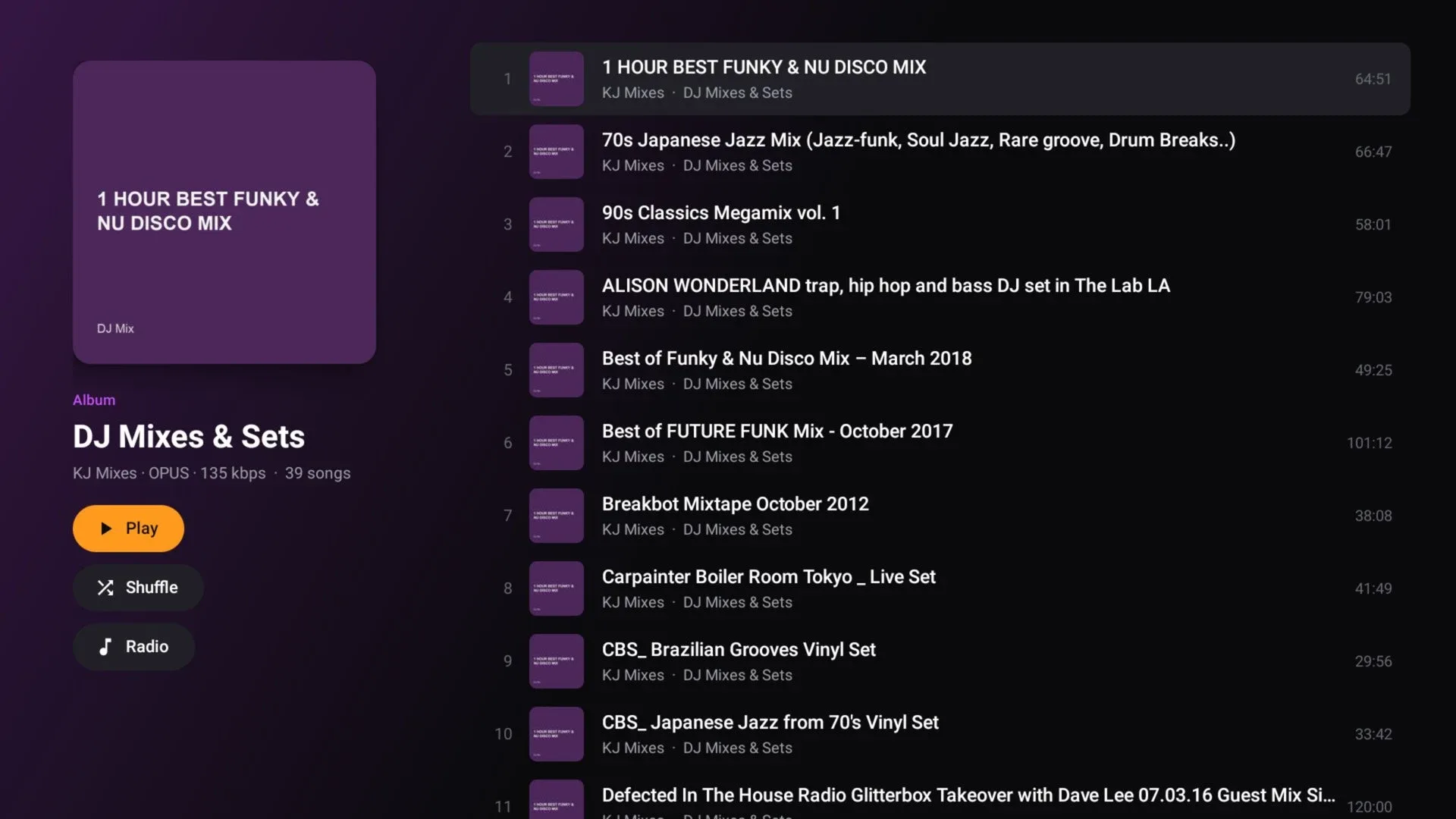Click thumbnail of Funky & Nu Disco March 2018
This screenshot has height=819, width=1456.
(557, 370)
